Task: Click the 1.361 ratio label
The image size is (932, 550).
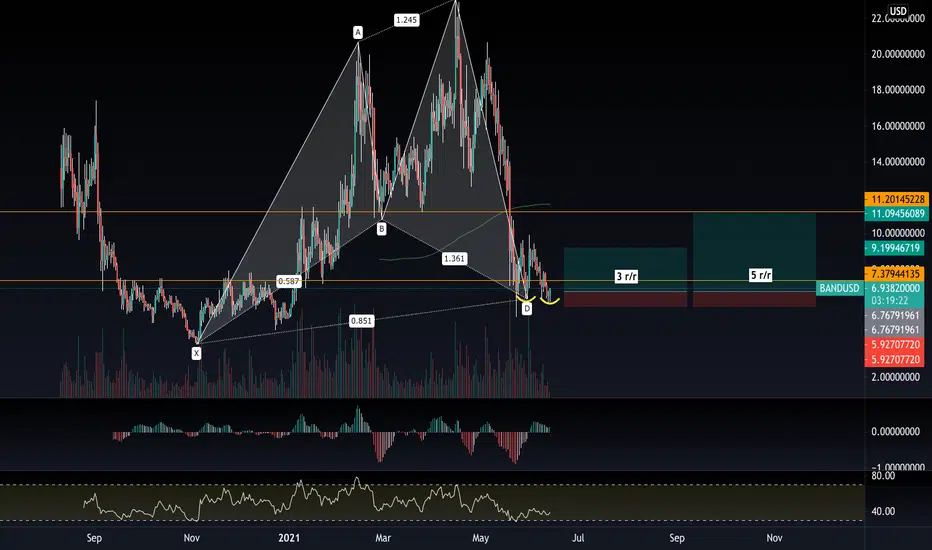Action: (454, 259)
